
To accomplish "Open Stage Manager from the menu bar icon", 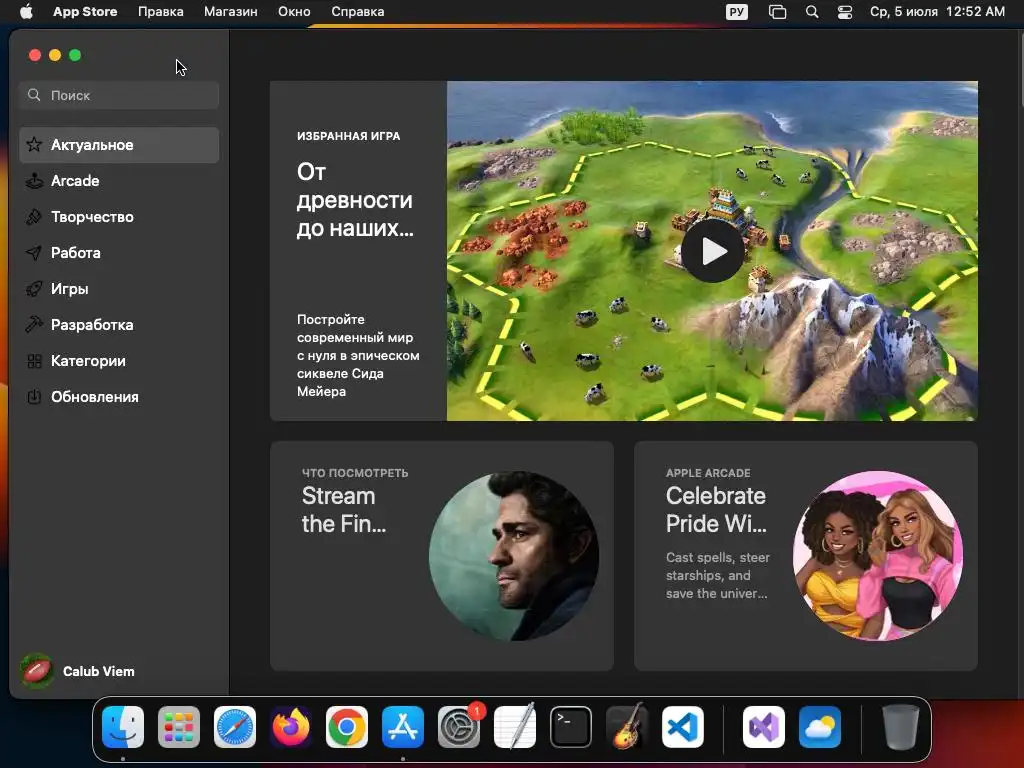I will click(777, 12).
